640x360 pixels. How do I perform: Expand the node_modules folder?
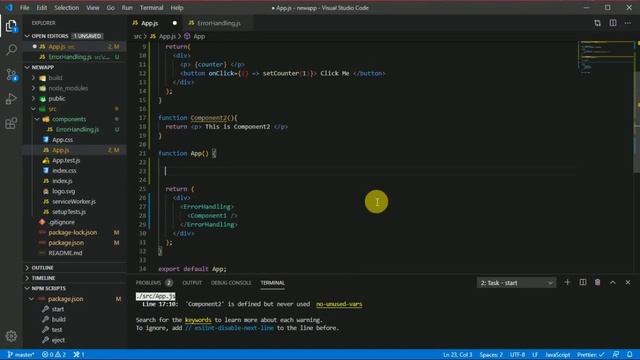click(68, 88)
